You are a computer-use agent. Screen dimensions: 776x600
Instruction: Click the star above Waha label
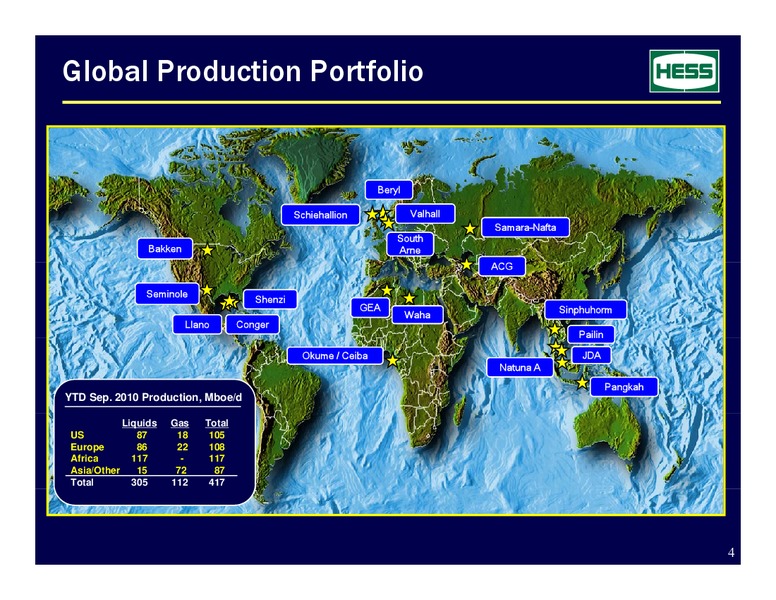click(x=409, y=298)
